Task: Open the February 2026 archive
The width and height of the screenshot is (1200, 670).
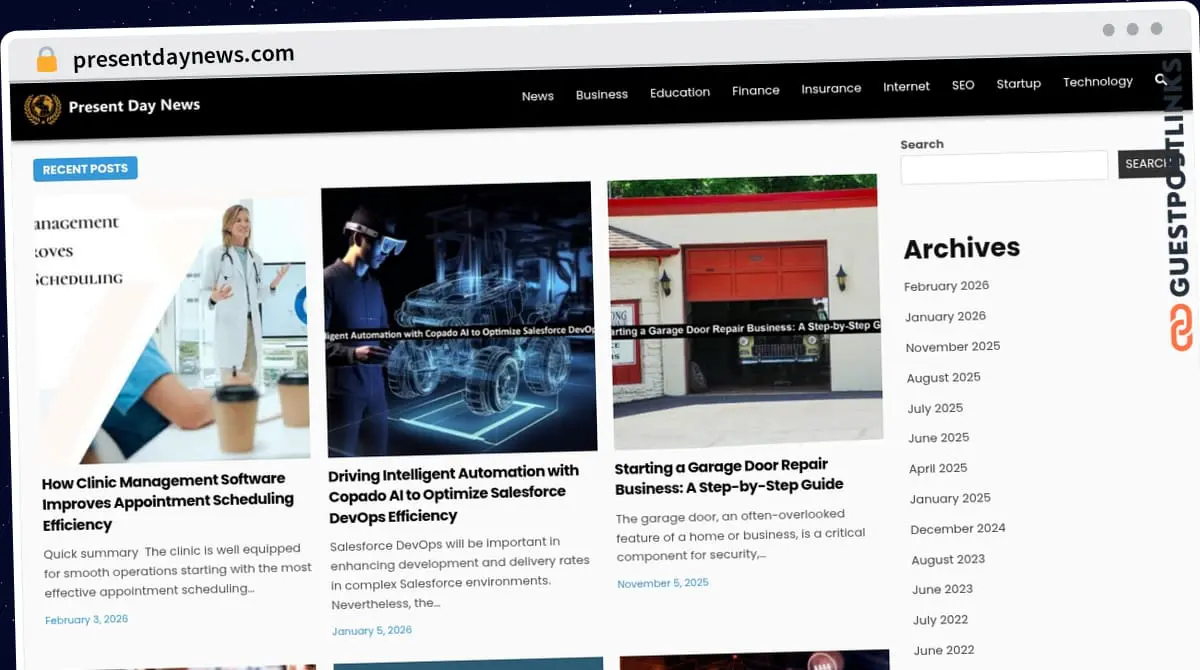Action: [946, 286]
